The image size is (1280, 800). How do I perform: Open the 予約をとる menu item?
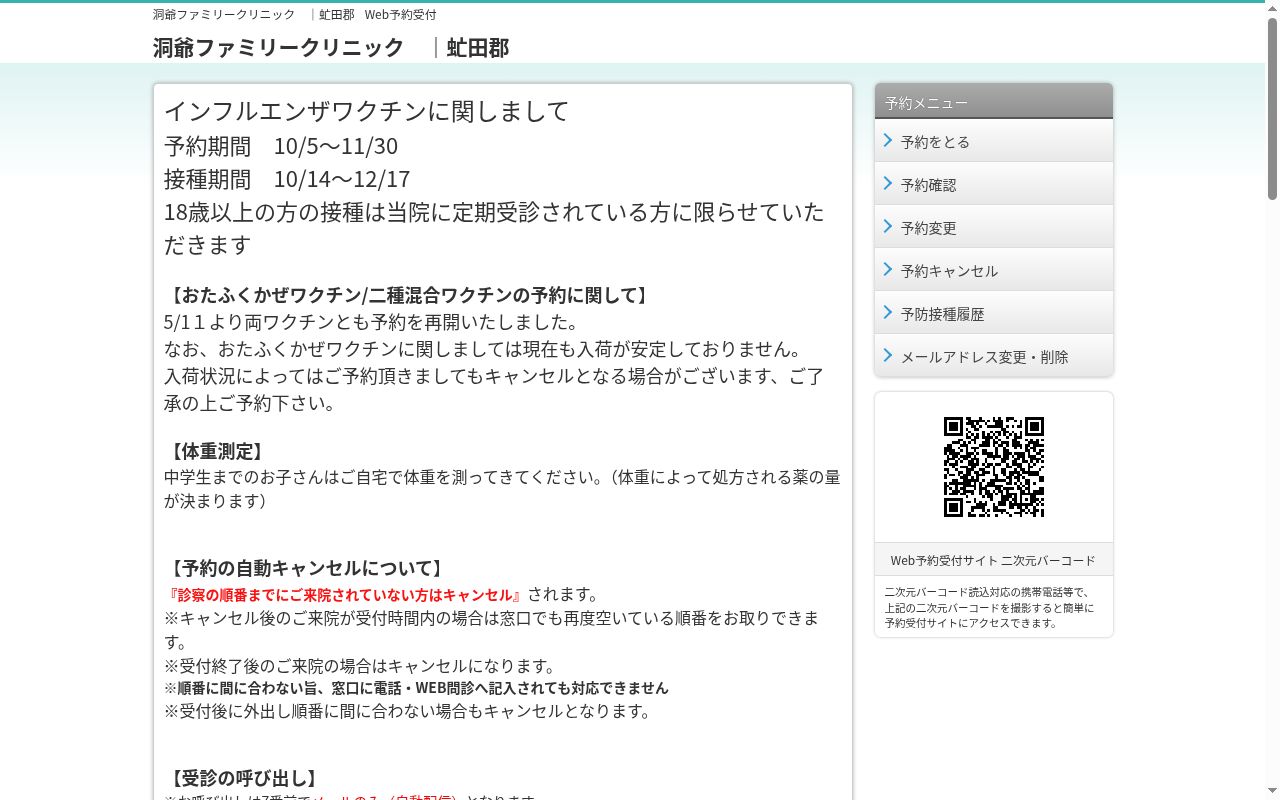[x=993, y=141]
